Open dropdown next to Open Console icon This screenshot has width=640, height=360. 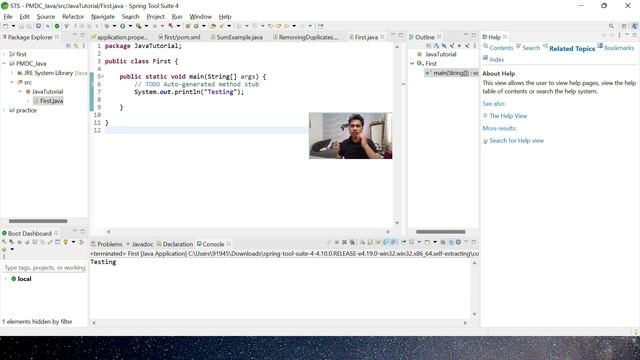tap(435, 242)
